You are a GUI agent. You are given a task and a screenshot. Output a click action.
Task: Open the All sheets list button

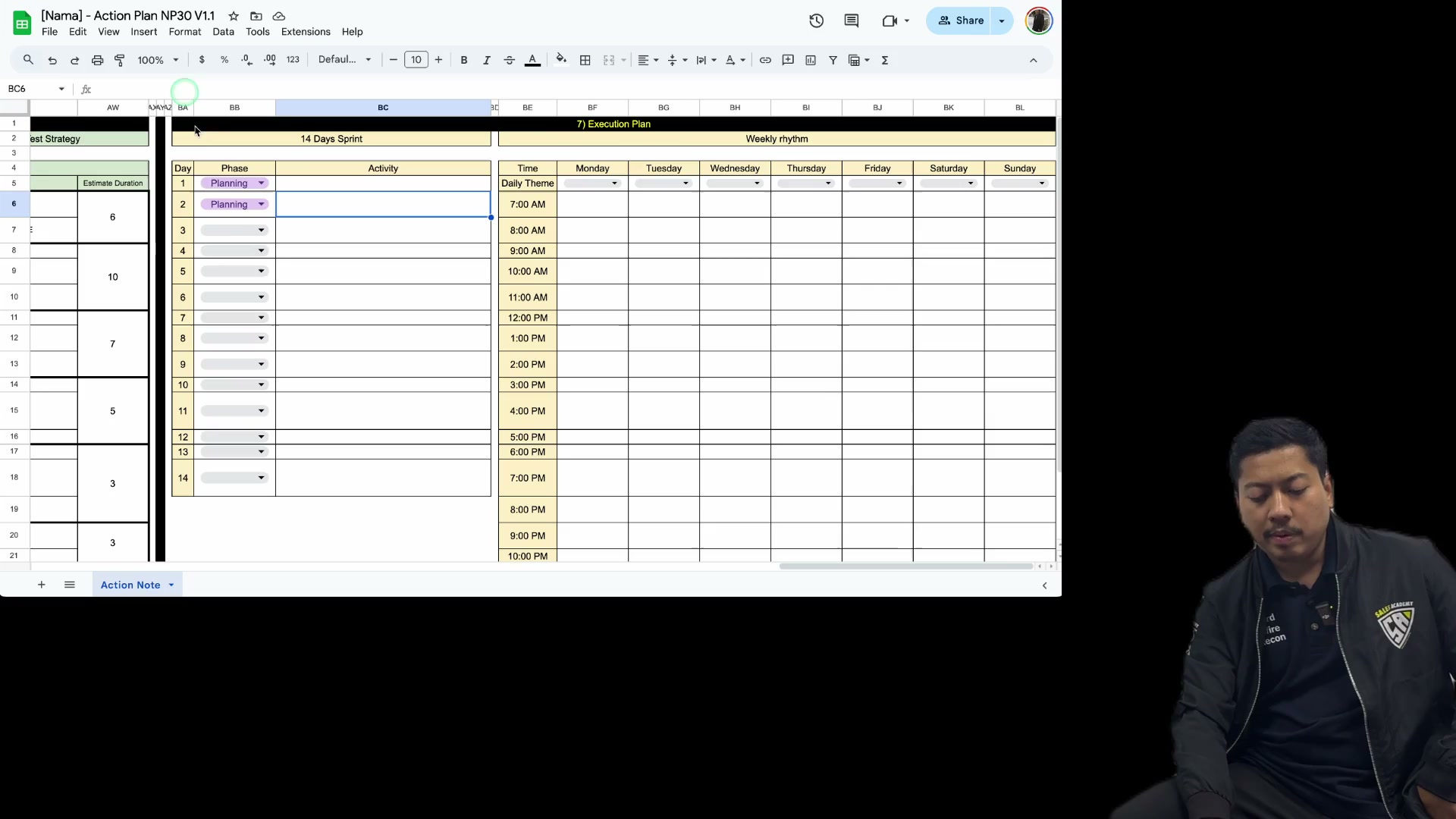click(x=70, y=585)
